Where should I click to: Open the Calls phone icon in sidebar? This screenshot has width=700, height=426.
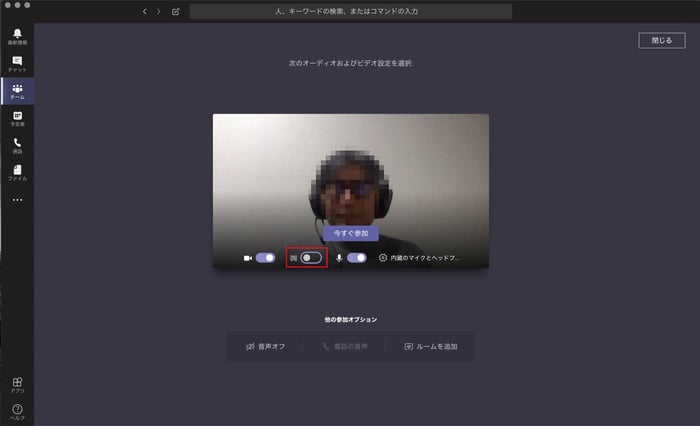click(x=17, y=146)
